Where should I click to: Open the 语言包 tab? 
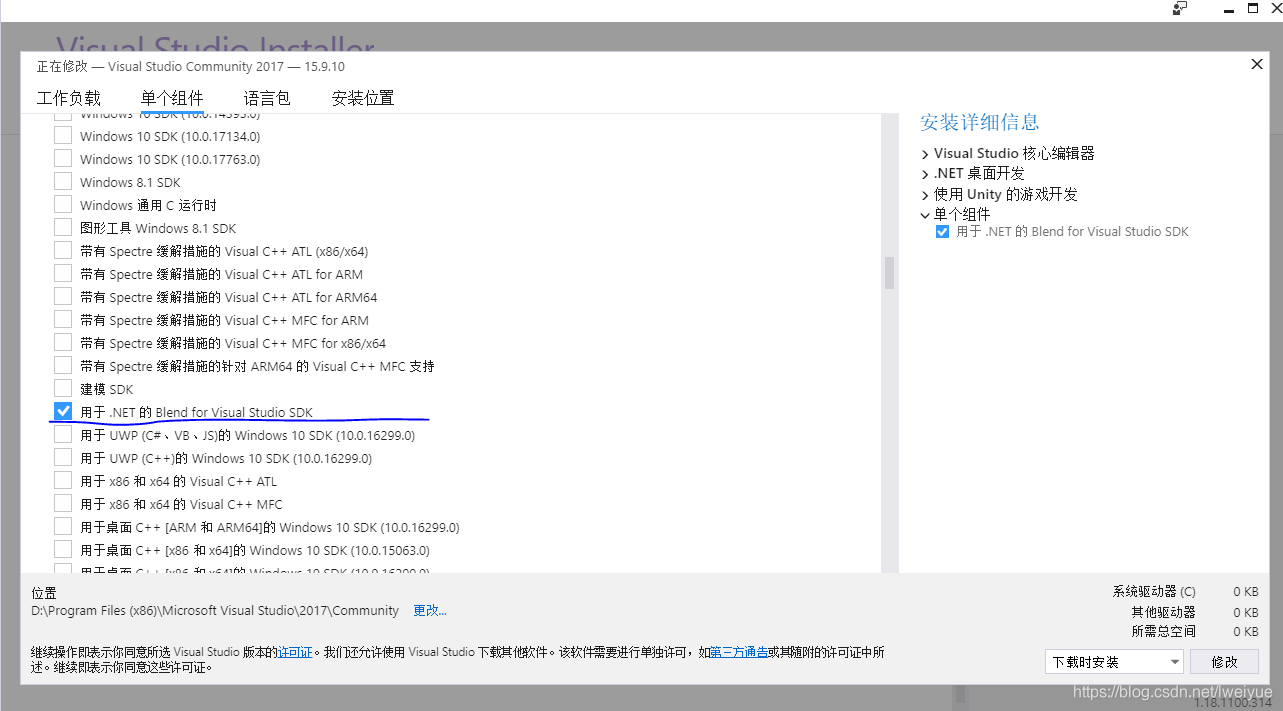point(267,98)
